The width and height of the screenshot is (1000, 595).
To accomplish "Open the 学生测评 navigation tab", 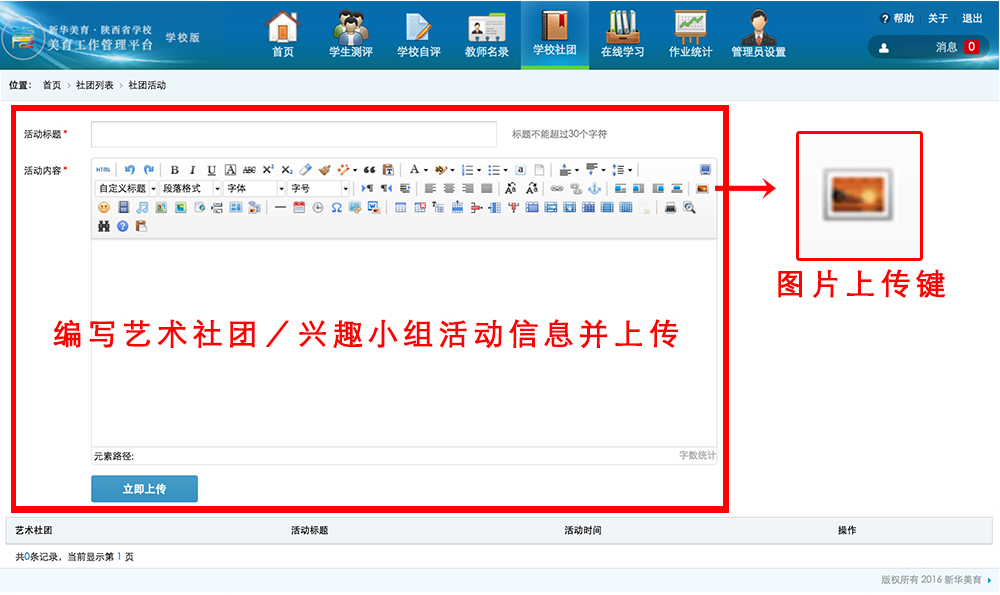I will 350,35.
